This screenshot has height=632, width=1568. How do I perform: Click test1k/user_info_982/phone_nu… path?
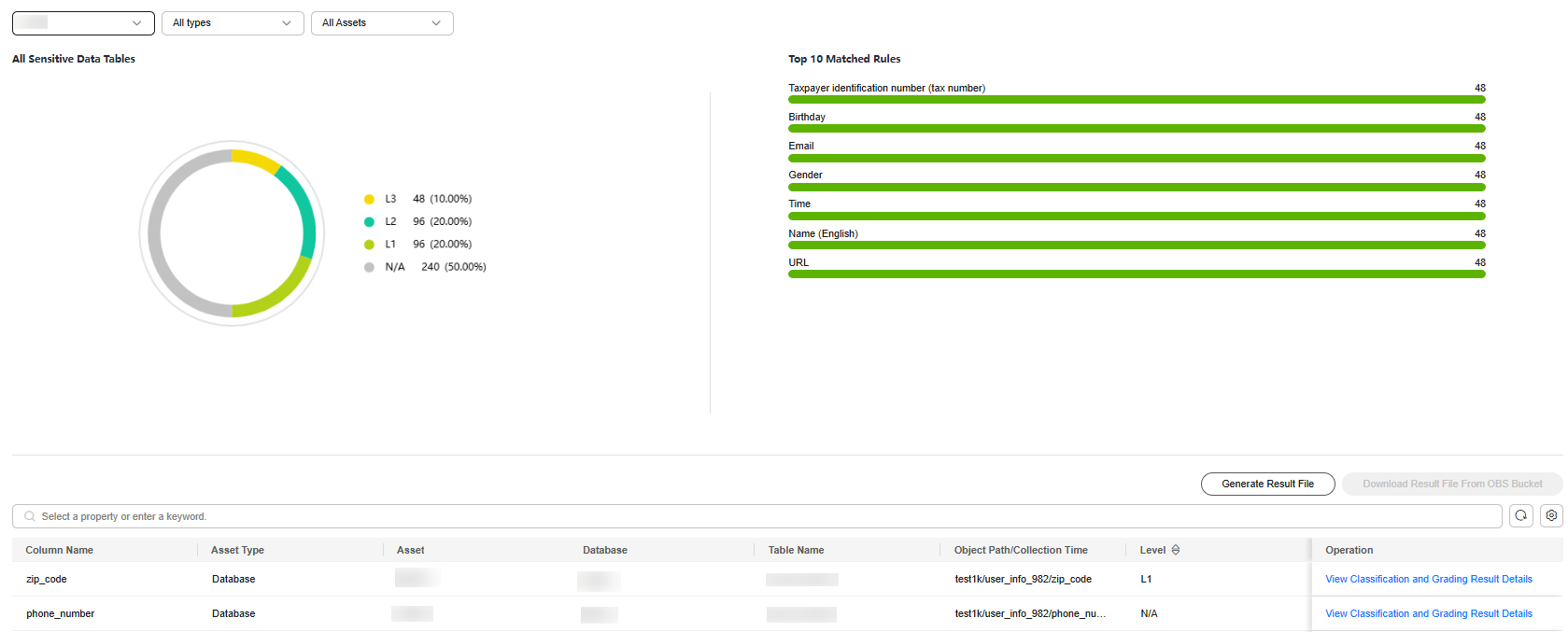1030,613
